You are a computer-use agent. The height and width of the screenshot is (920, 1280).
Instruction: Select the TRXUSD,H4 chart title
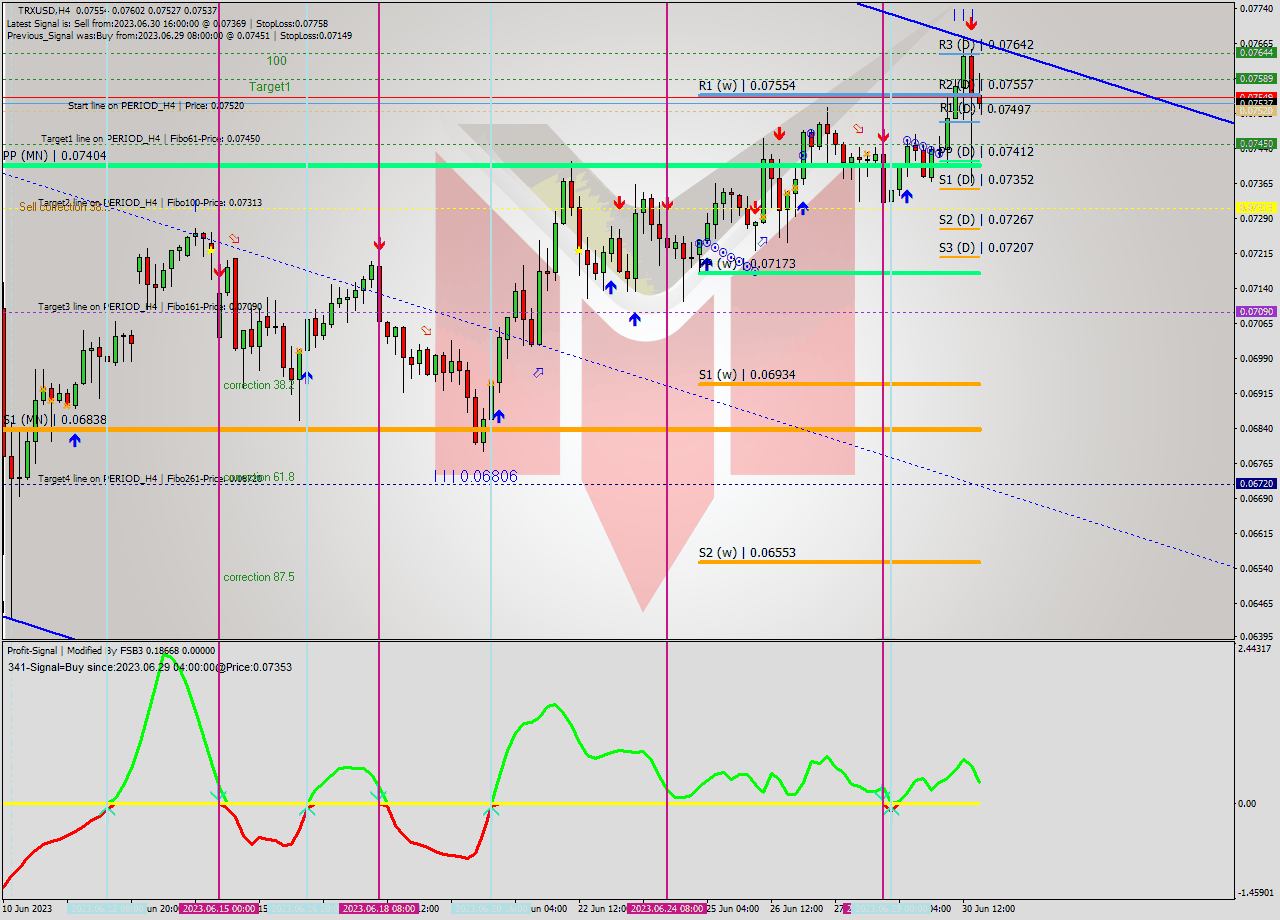pos(44,10)
